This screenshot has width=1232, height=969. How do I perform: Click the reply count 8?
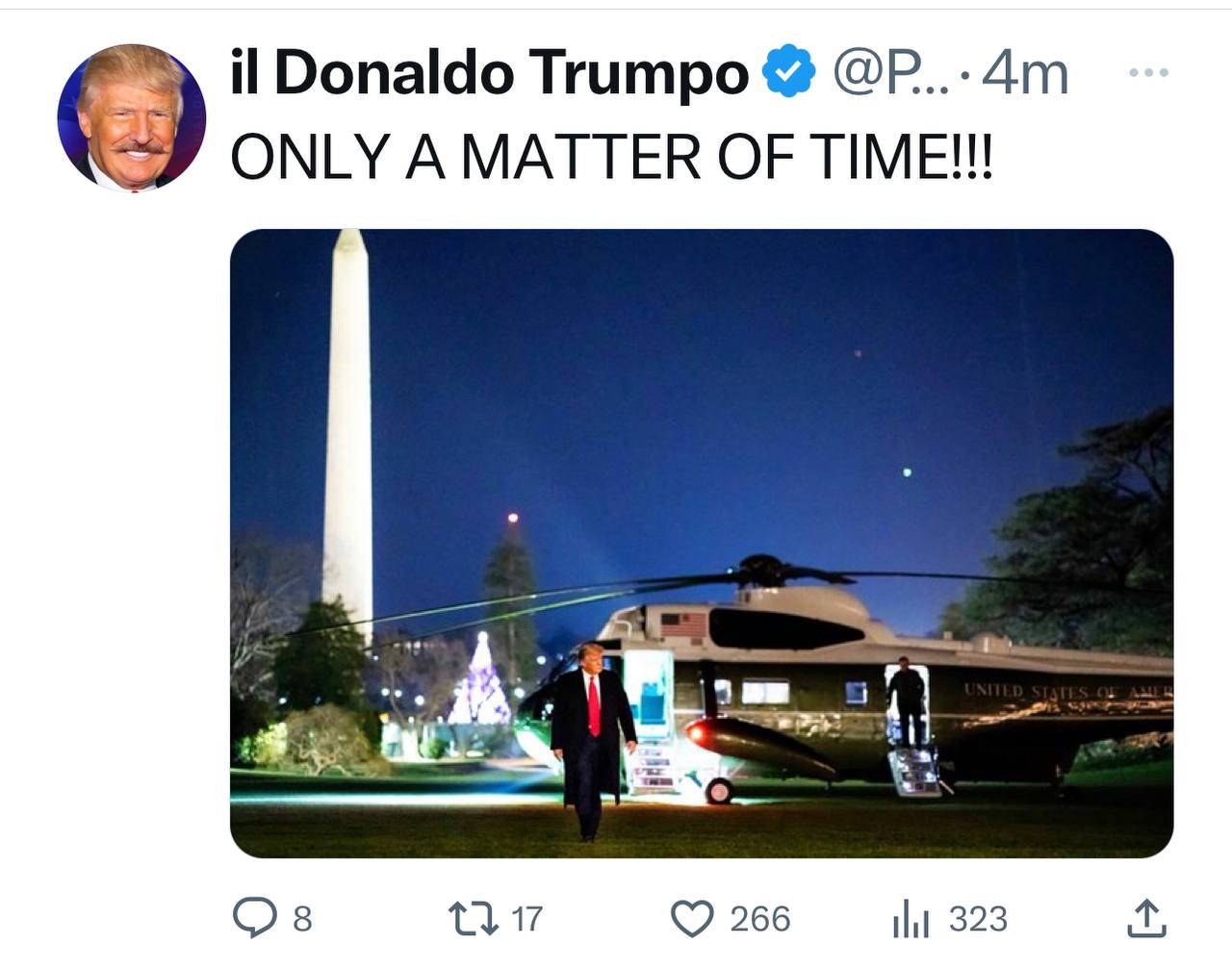(x=302, y=919)
